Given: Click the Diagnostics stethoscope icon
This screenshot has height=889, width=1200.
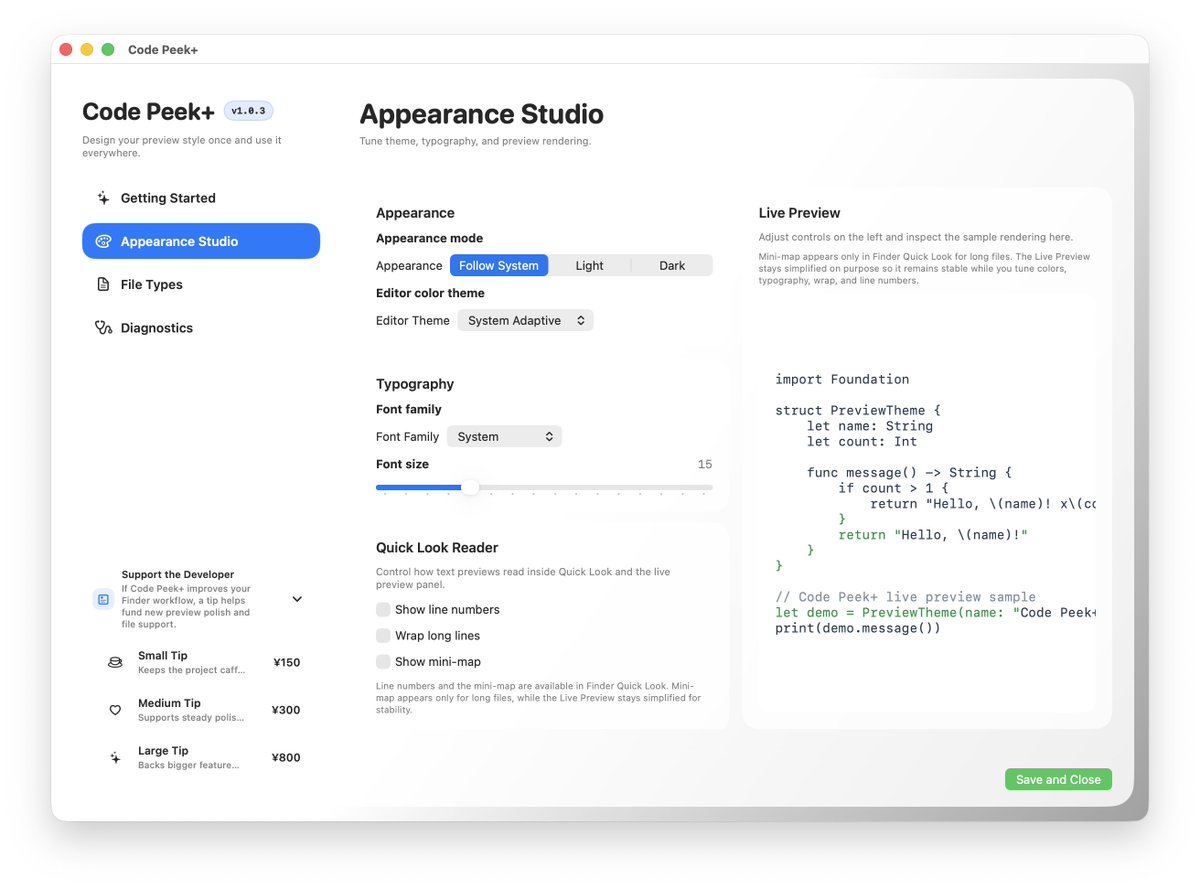Looking at the screenshot, I should tap(103, 328).
